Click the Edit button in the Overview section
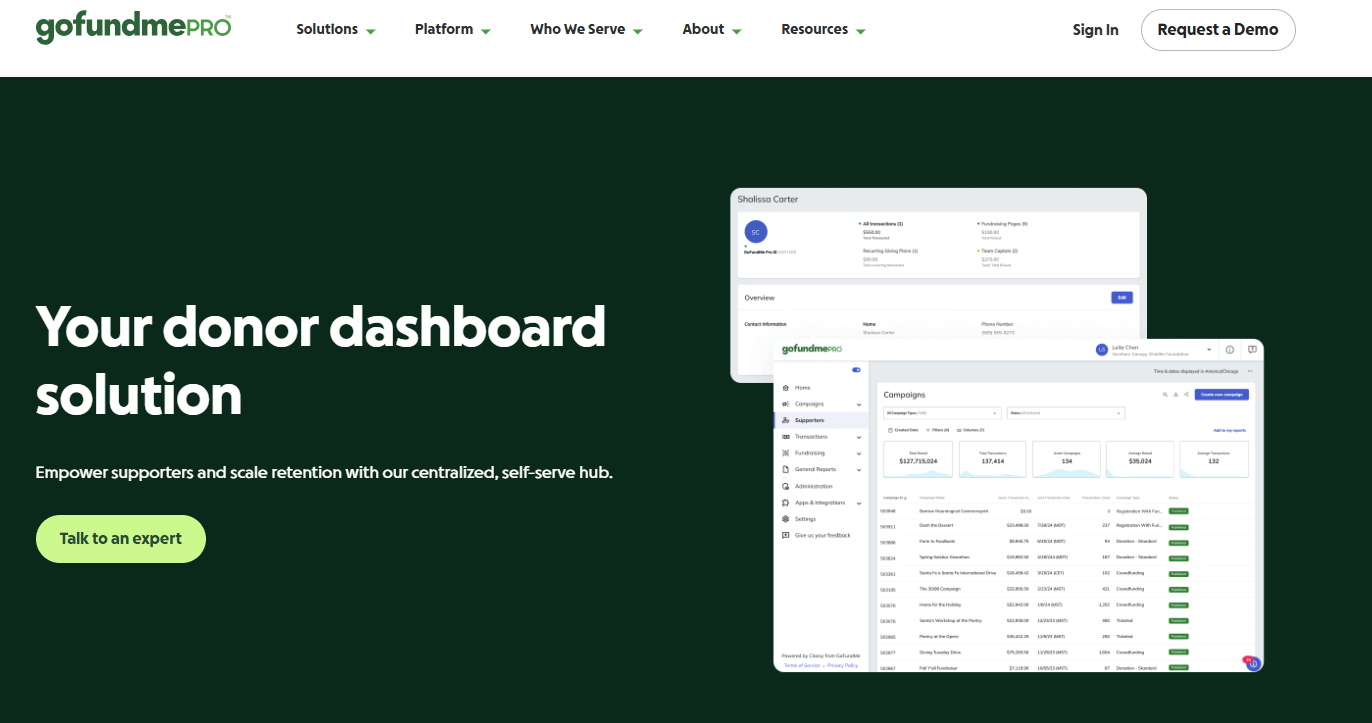 pyautogui.click(x=1122, y=297)
